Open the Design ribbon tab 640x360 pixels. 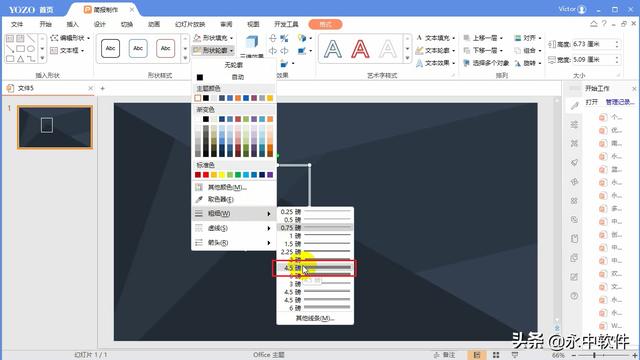tap(100, 24)
